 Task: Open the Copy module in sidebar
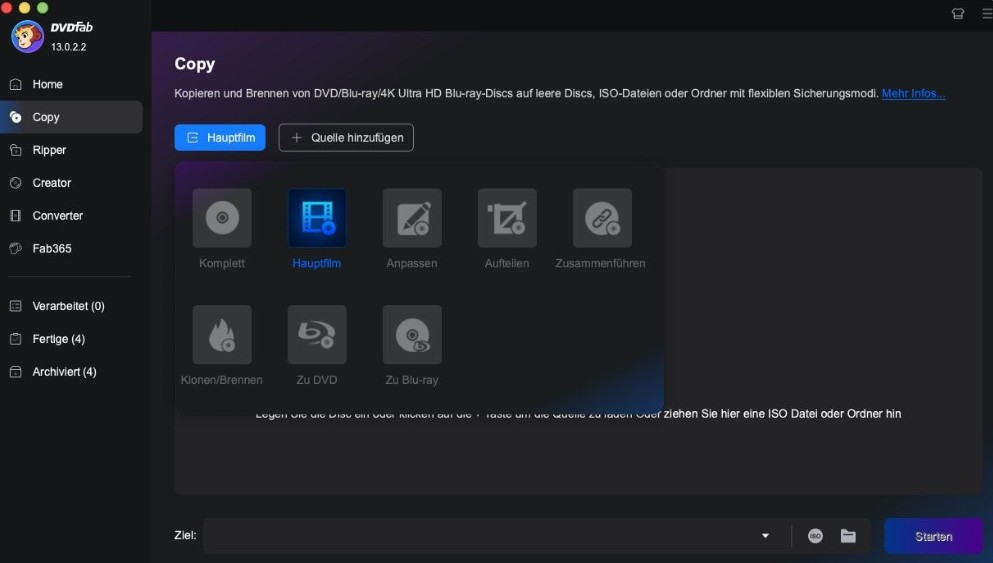71,117
